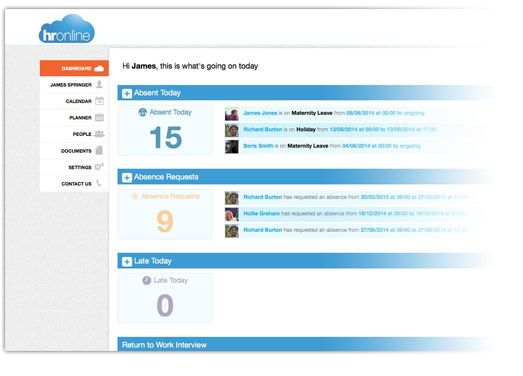Select Contact Us in the sidebar
The height and width of the screenshot is (376, 523).
[74, 183]
